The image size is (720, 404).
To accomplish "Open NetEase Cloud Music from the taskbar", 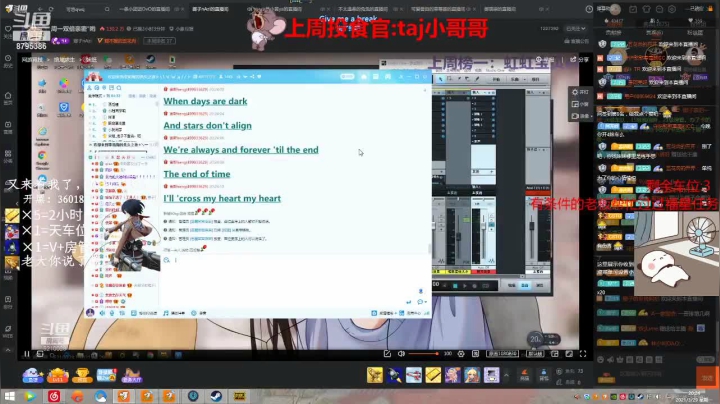I will pos(54,396).
